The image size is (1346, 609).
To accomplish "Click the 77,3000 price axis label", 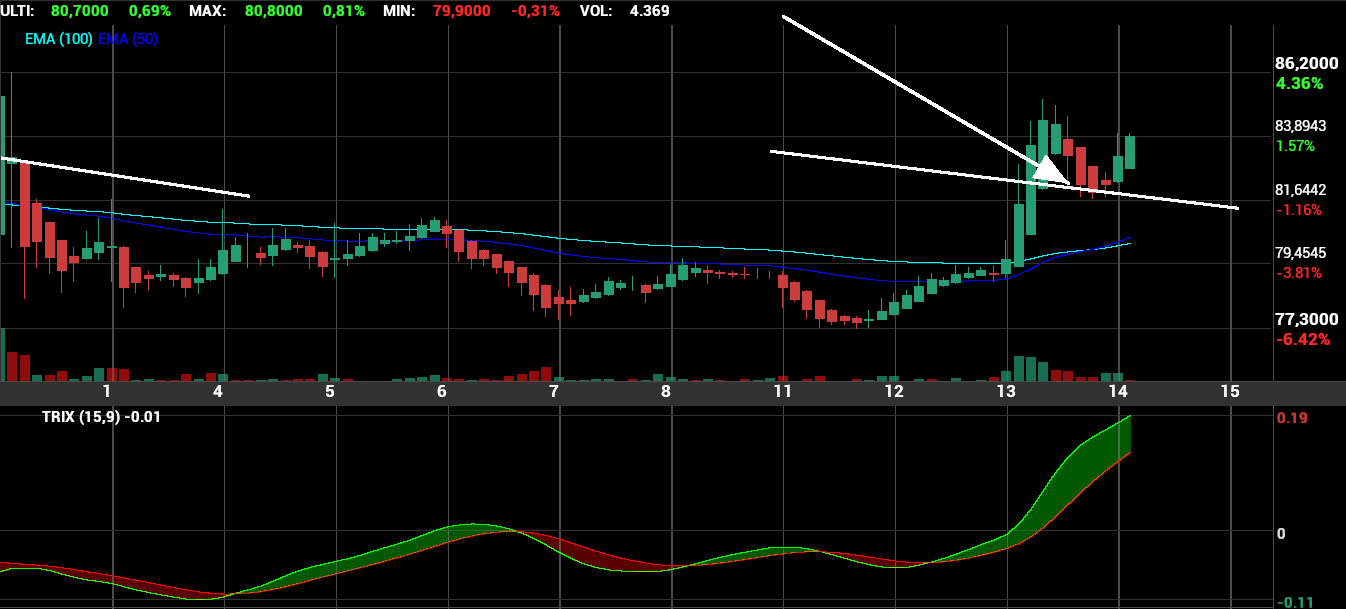I will (1306, 319).
